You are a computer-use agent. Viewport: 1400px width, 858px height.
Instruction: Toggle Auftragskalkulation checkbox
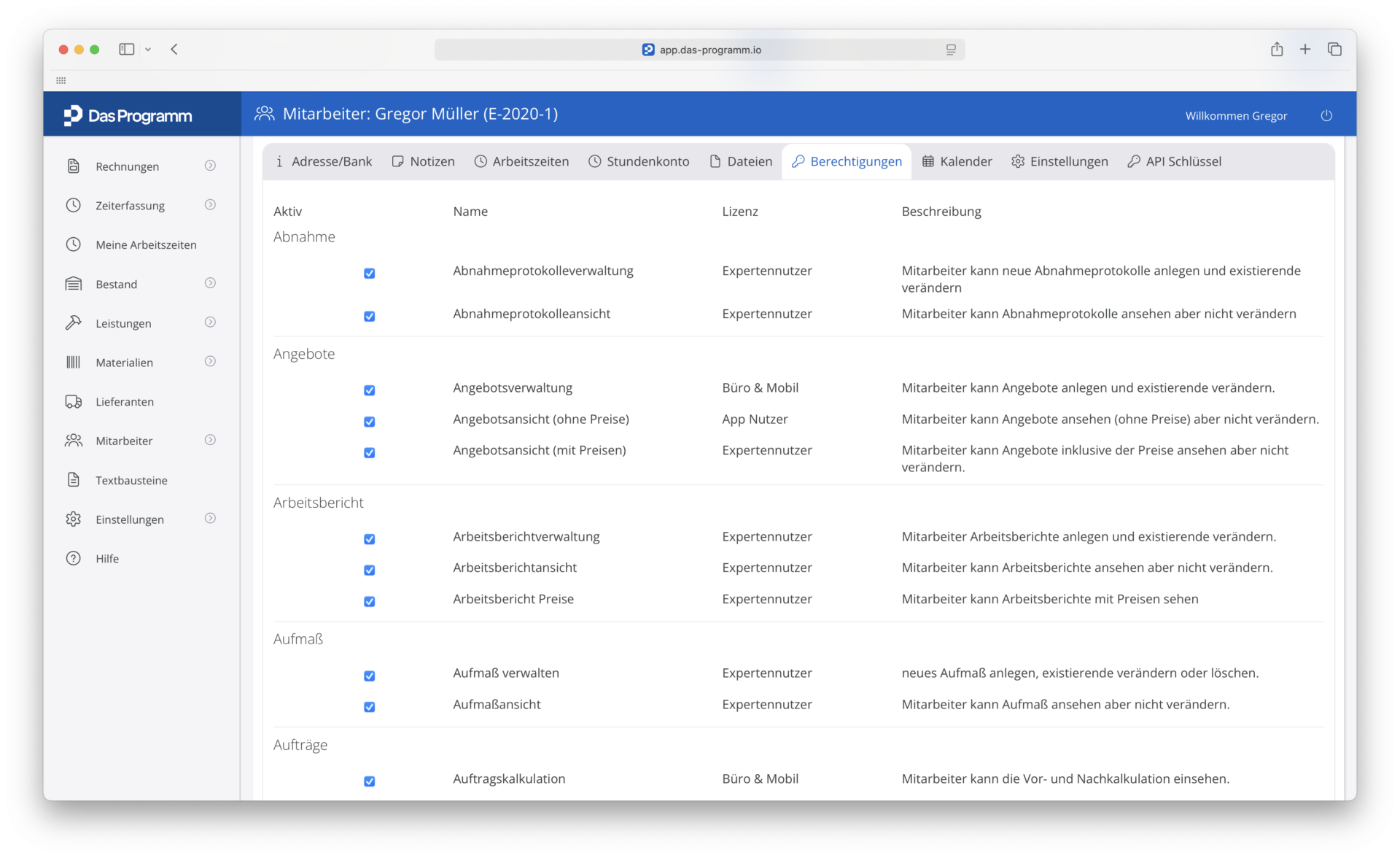pyautogui.click(x=370, y=781)
